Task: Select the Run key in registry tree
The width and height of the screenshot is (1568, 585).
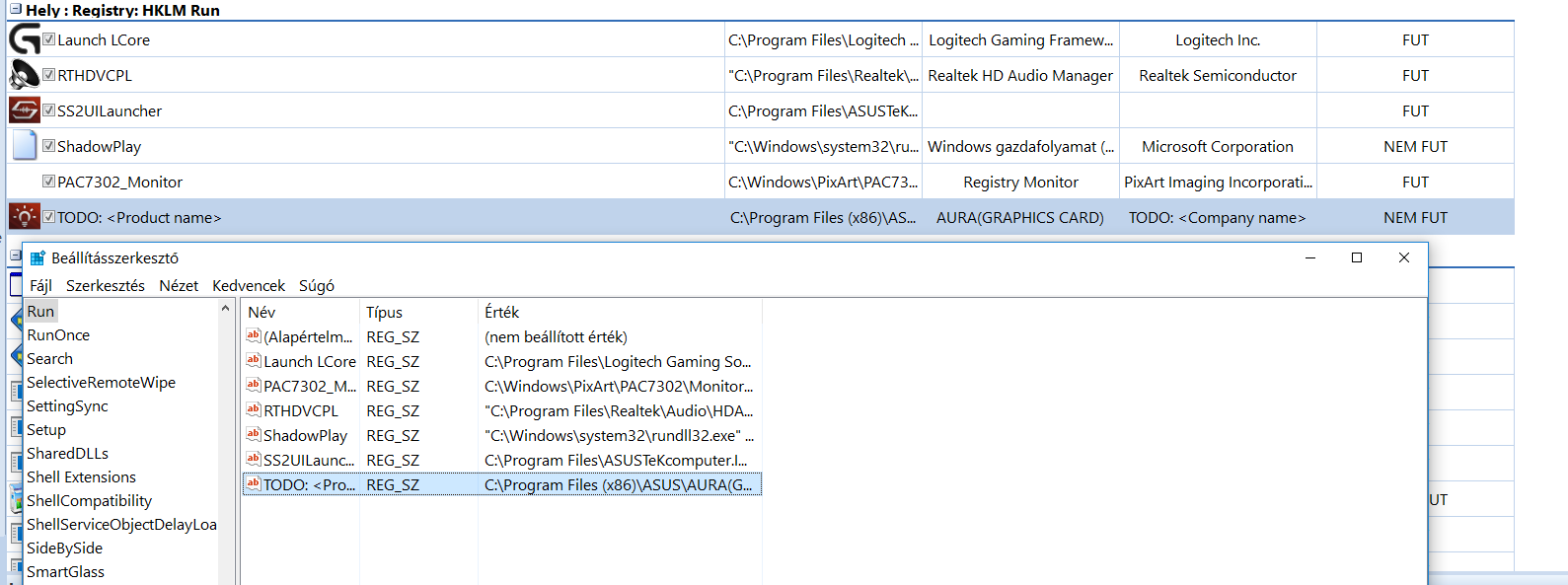Action: 40,312
